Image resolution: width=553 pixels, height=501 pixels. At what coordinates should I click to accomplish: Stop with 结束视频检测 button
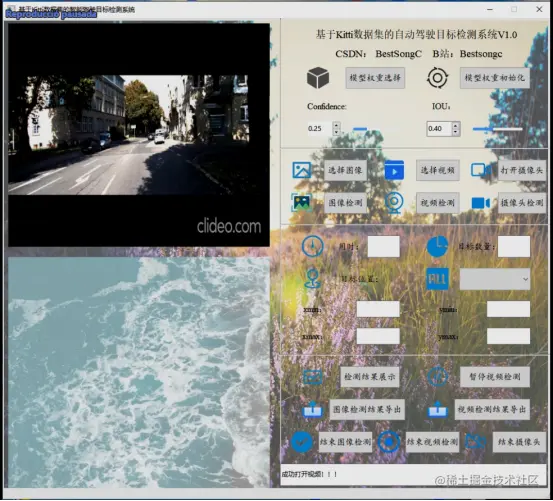432,442
